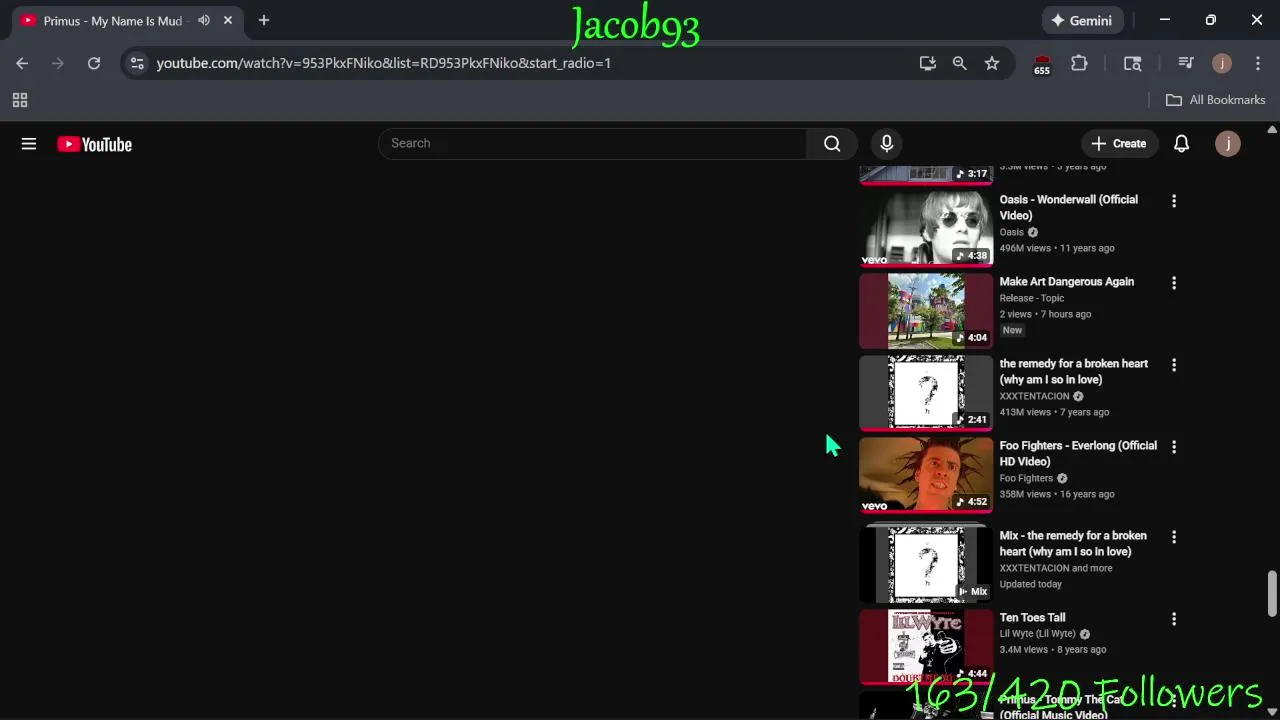Open the extension with 655 badge
Viewport: 1280px width, 720px height.
1042,64
